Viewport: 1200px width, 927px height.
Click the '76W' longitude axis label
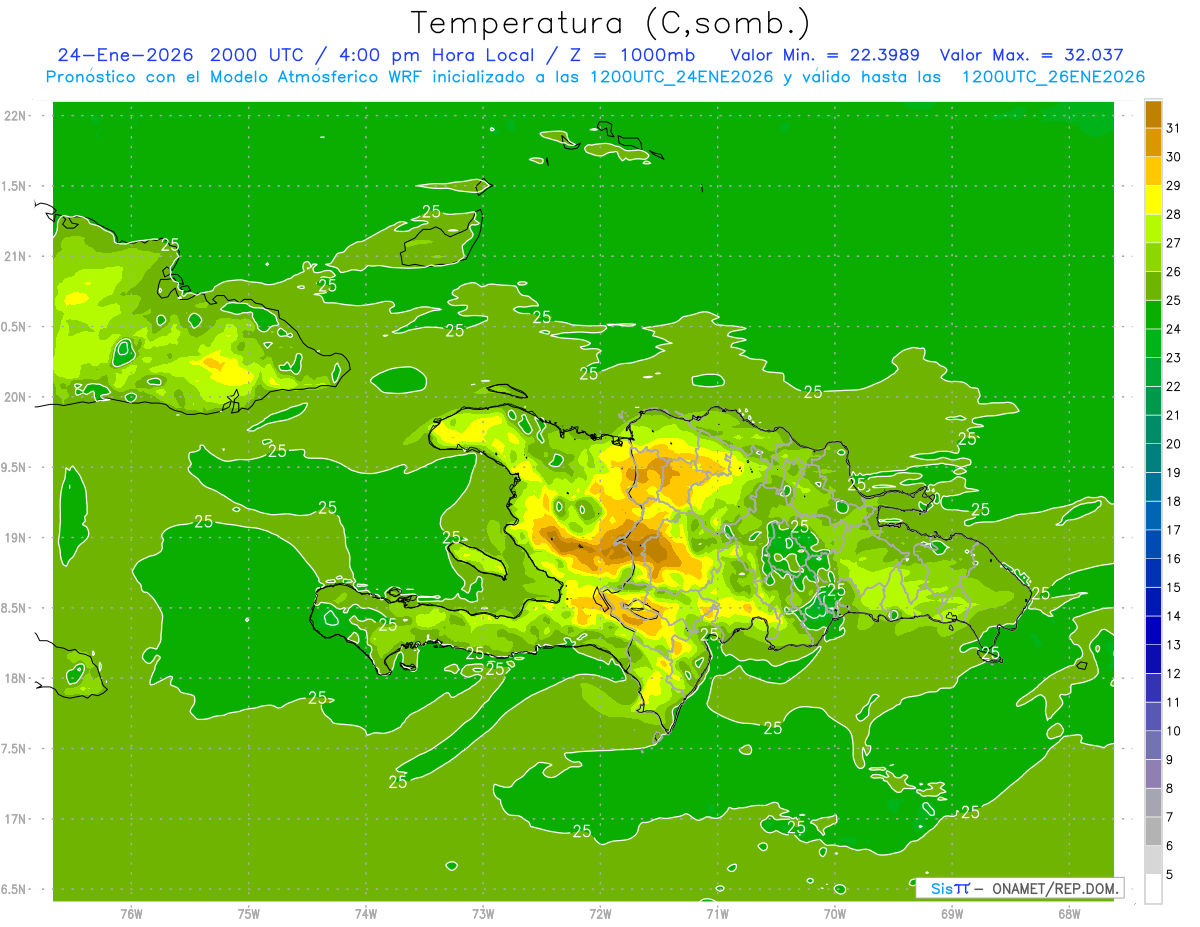pos(131,914)
